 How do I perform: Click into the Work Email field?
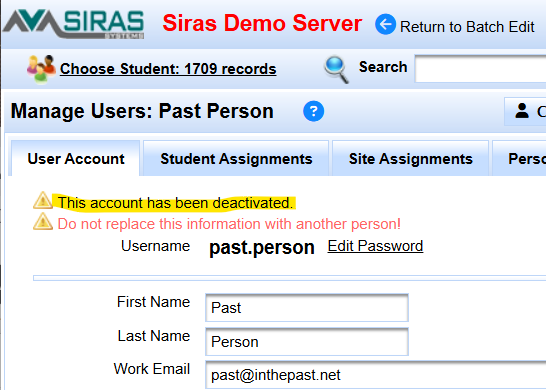tap(376, 375)
